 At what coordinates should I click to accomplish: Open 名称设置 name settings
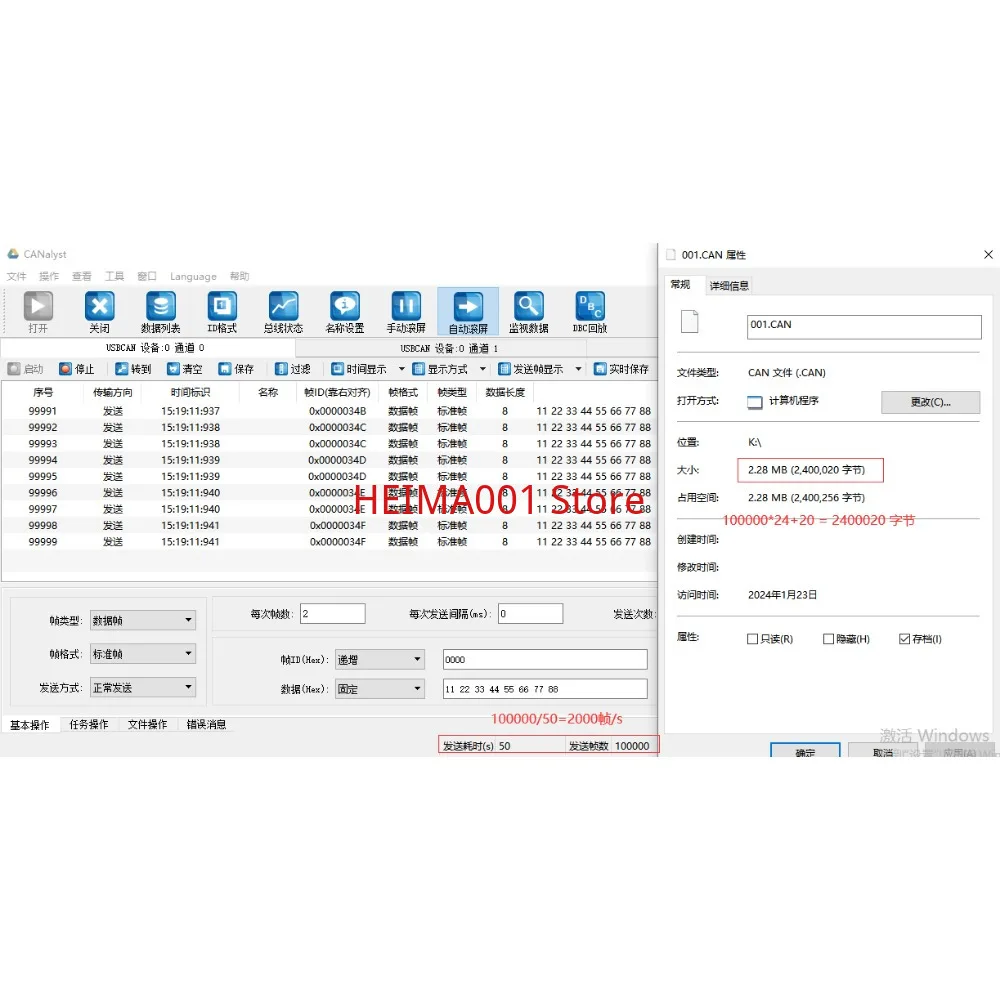pos(344,310)
